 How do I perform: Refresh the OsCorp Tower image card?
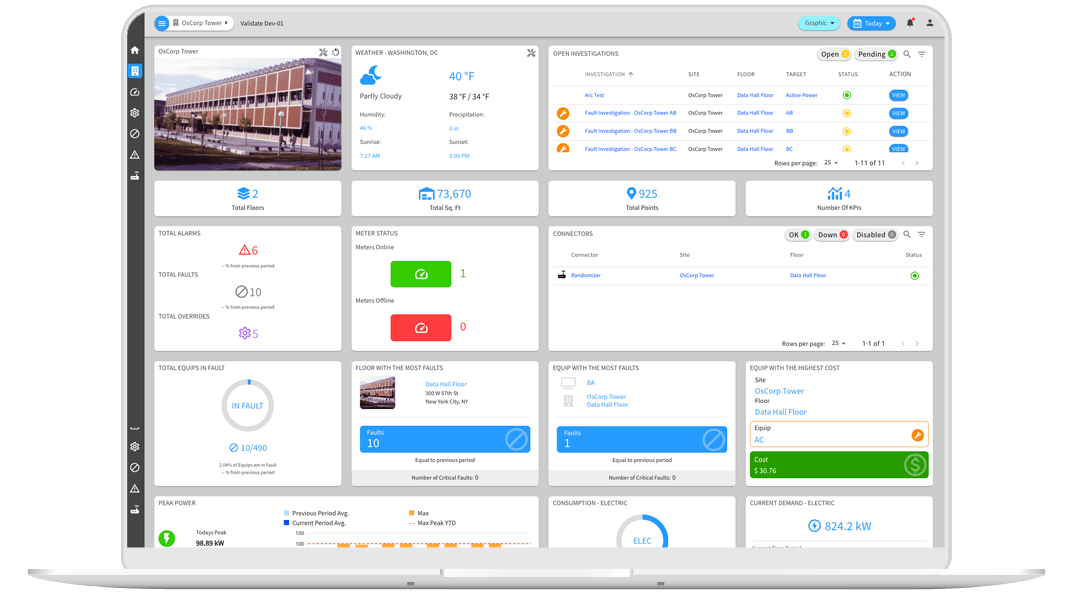(x=336, y=52)
